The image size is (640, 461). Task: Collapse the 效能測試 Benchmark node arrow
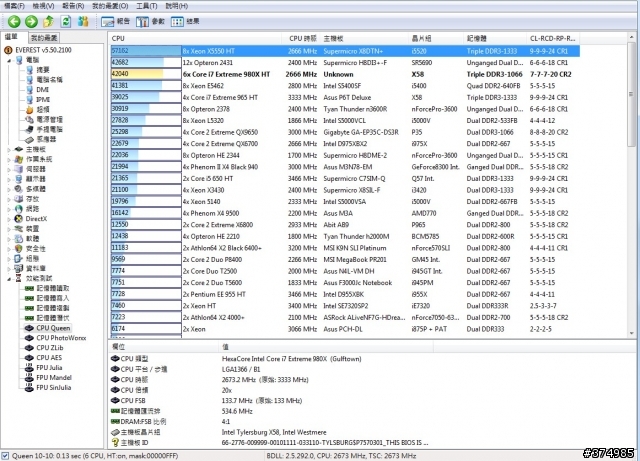pyautogui.click(x=9, y=278)
